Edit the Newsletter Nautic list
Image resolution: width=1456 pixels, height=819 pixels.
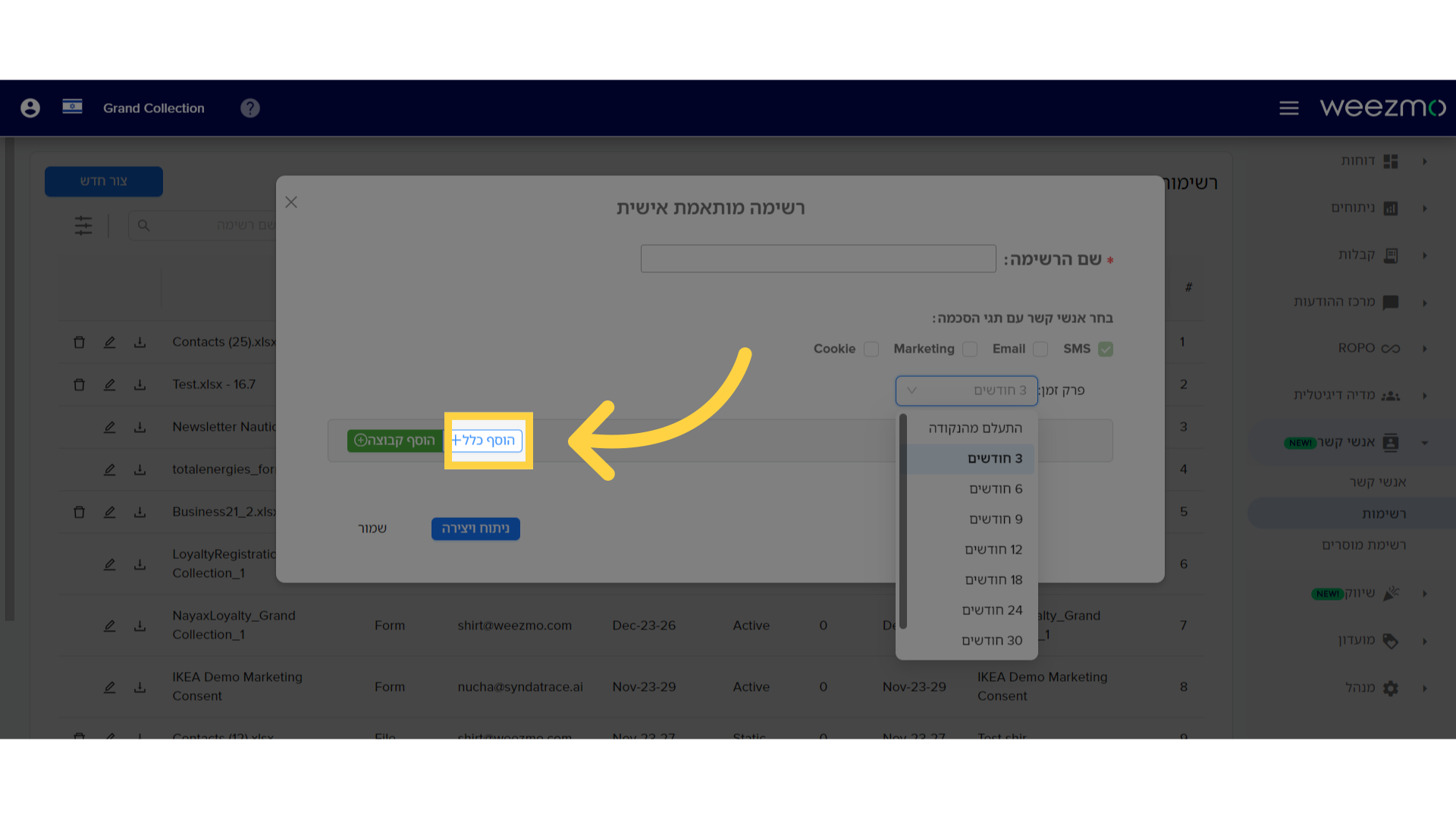tap(109, 427)
